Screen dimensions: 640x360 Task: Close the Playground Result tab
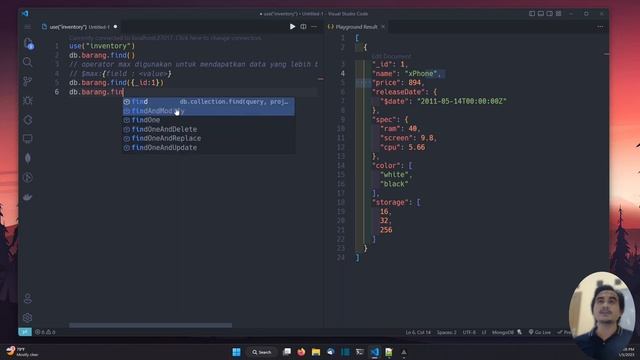tap(383, 27)
